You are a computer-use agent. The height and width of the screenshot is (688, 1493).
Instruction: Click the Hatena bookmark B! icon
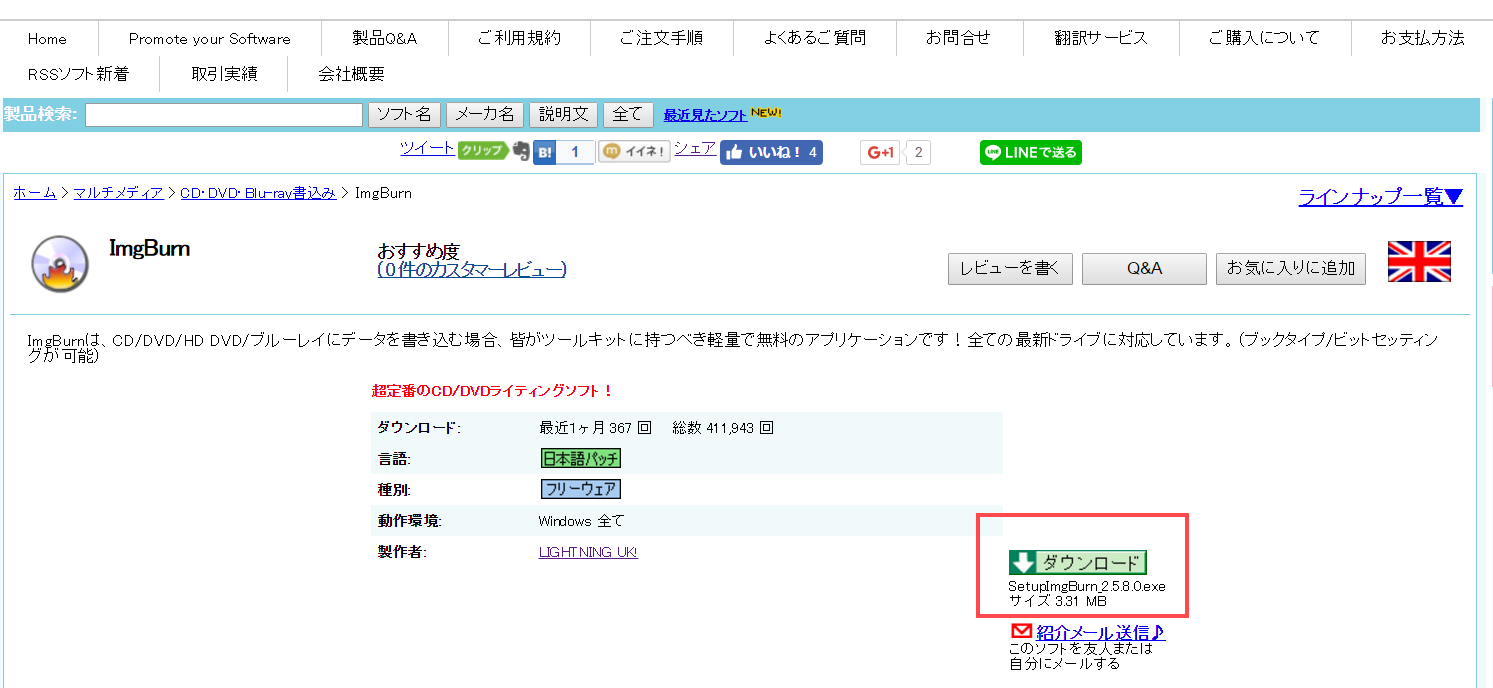pyautogui.click(x=545, y=152)
